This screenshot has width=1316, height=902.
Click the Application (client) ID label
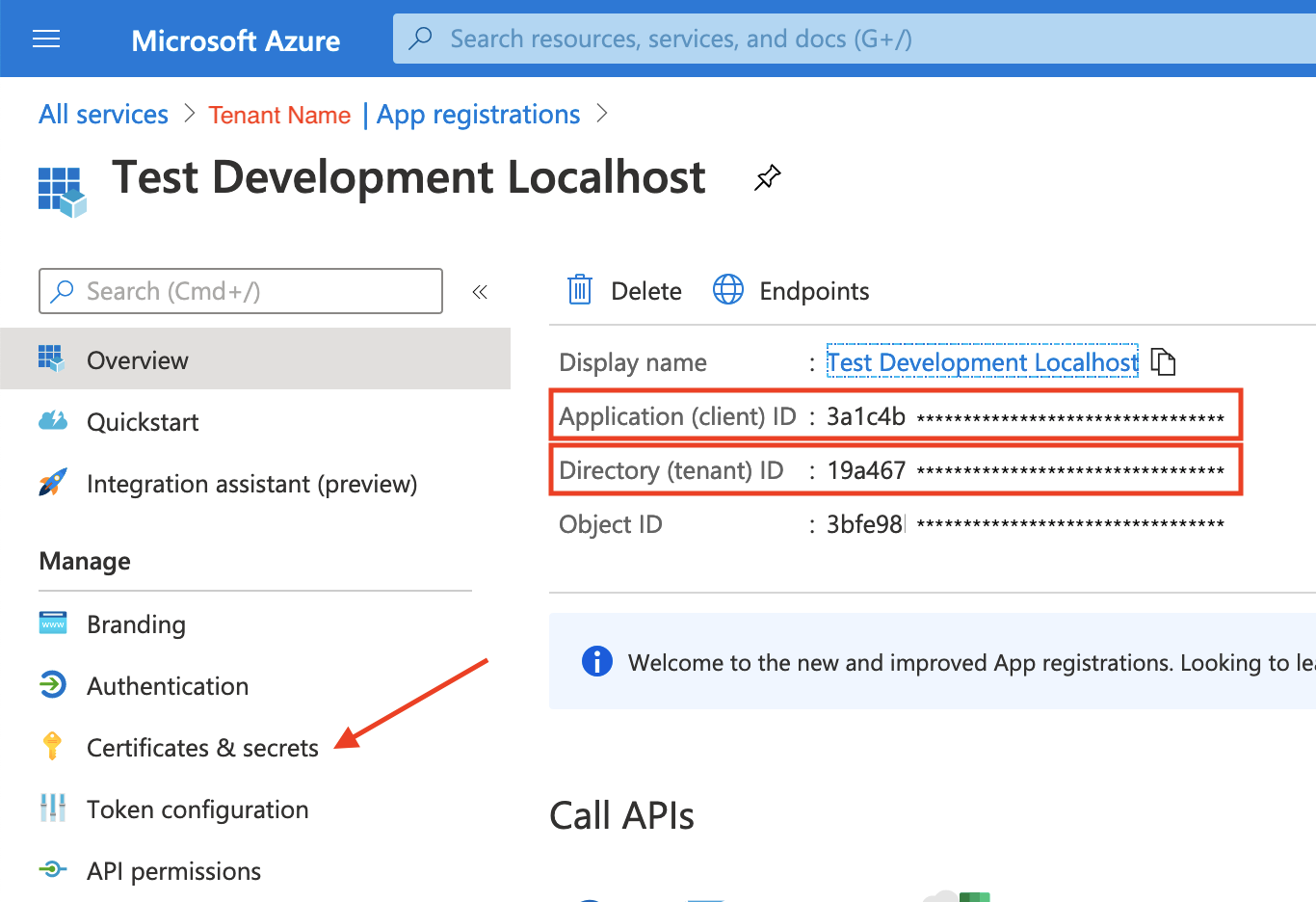click(x=677, y=416)
